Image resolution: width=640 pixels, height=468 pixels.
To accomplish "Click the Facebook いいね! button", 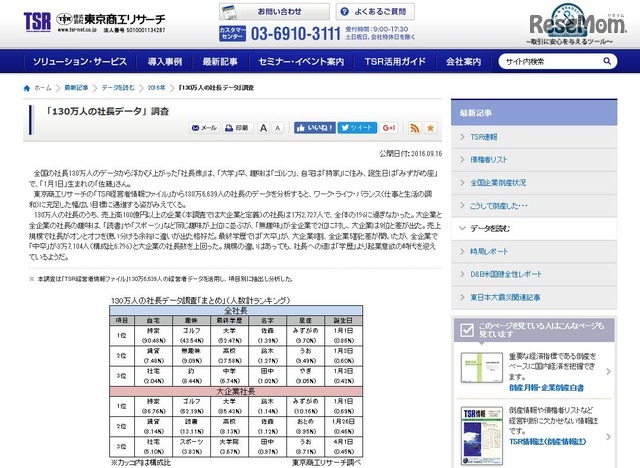I will click(314, 128).
